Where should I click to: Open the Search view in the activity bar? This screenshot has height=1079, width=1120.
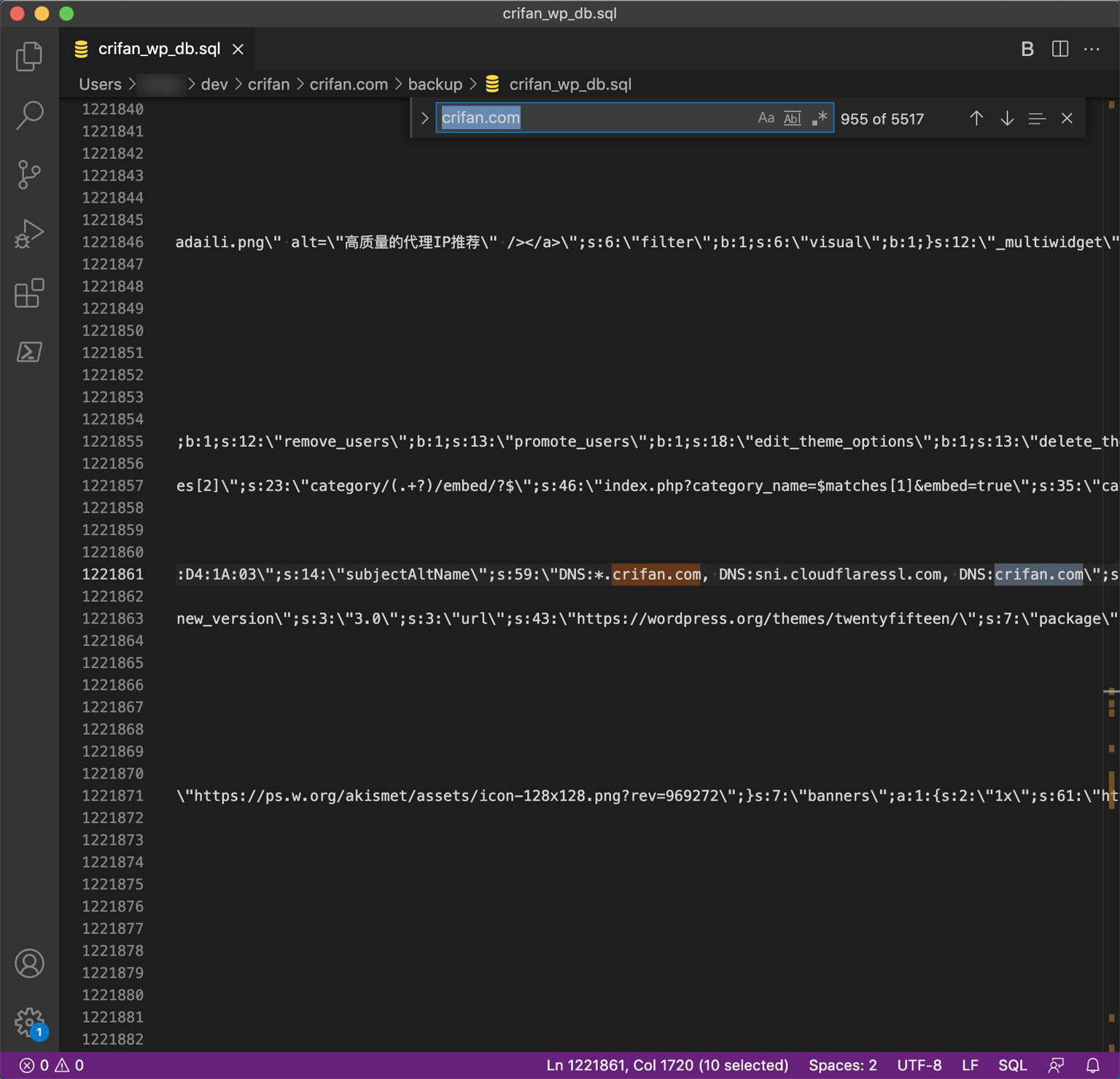tap(29, 115)
